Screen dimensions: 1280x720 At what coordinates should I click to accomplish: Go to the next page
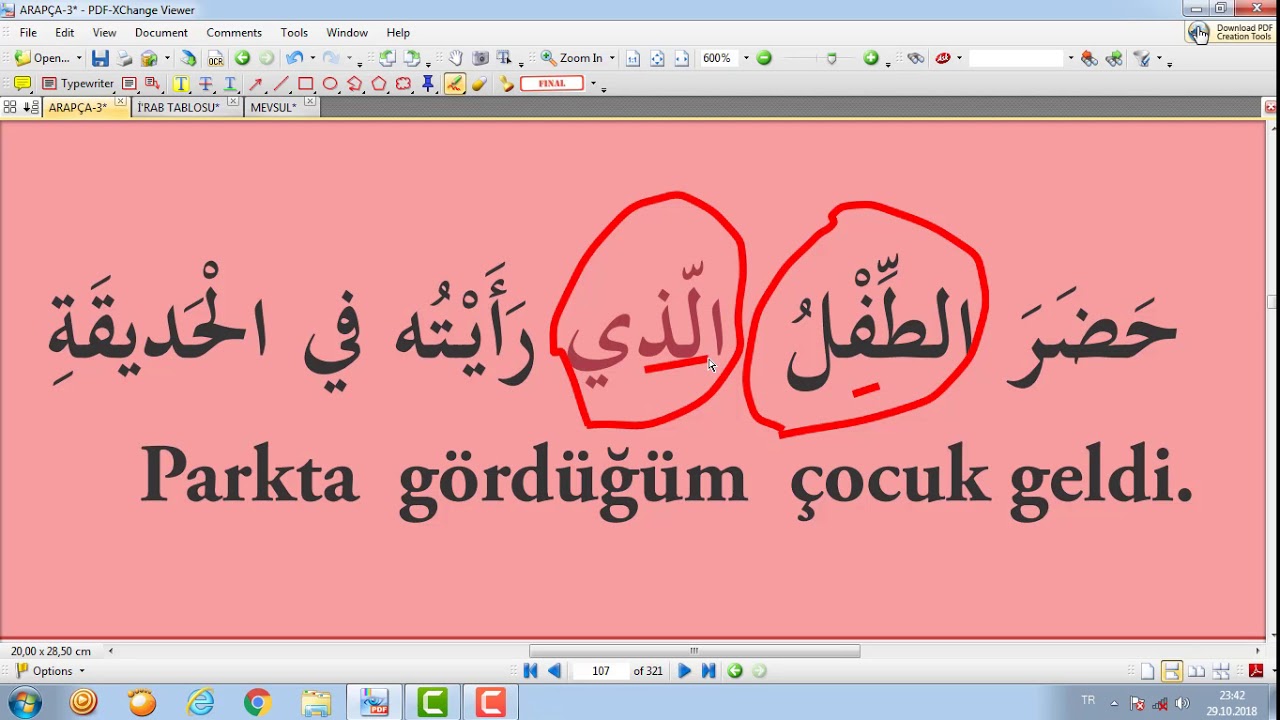tap(684, 671)
